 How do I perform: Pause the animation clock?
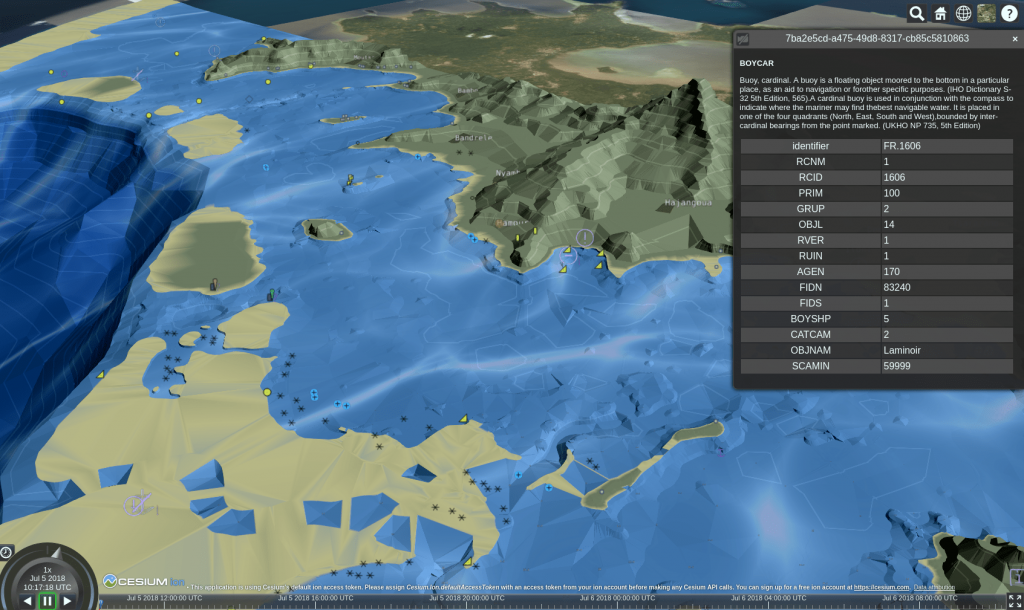47,601
